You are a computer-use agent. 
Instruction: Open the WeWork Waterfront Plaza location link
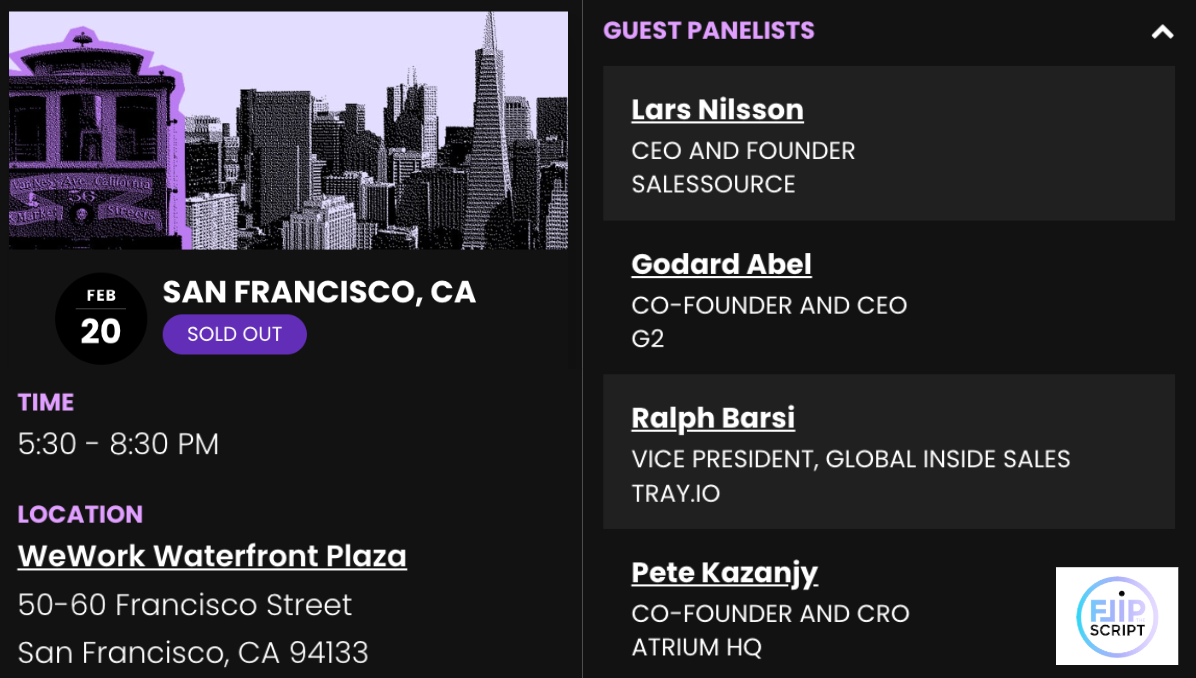tap(212, 556)
